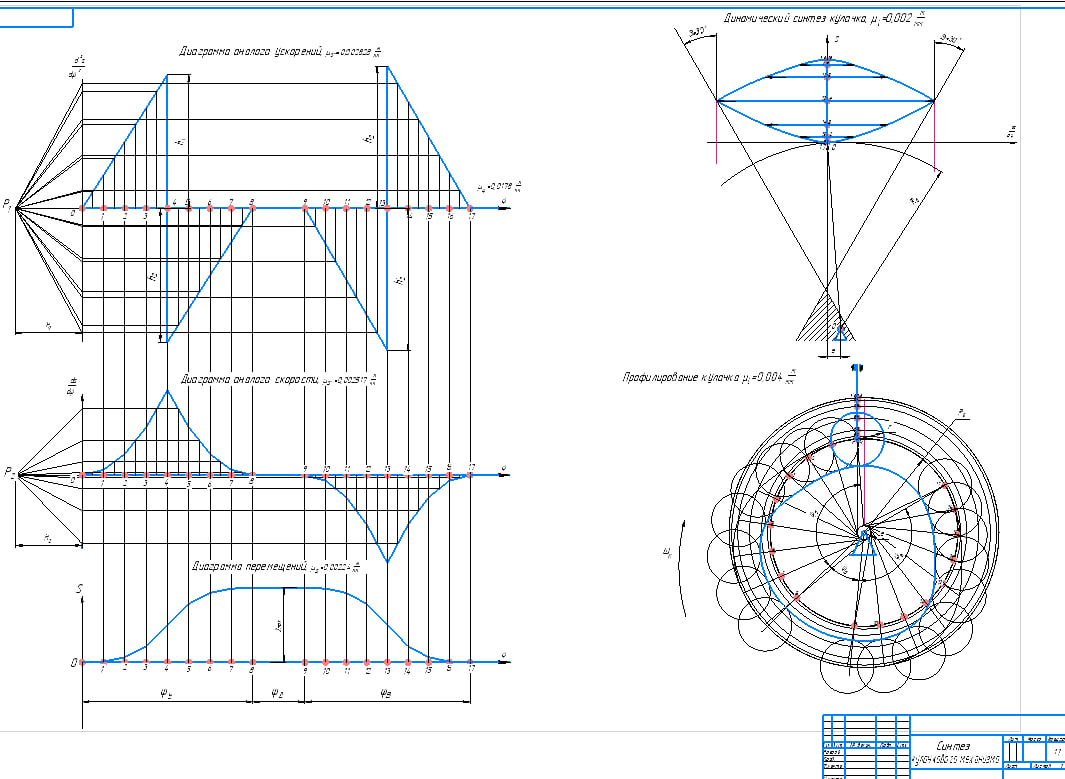Pick the φв angle dimension label

385,693
